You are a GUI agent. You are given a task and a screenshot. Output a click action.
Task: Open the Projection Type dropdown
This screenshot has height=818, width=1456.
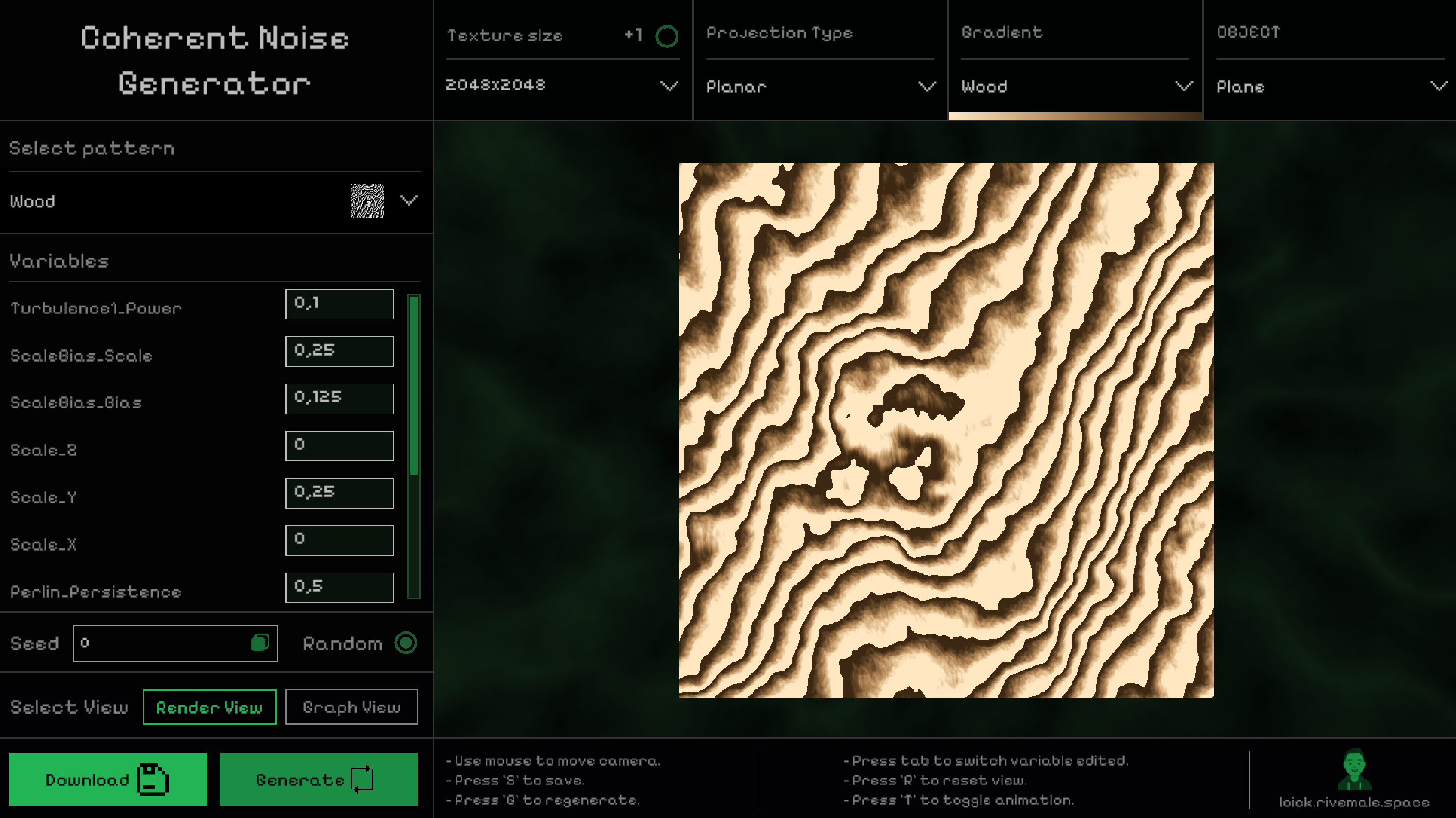(820, 87)
